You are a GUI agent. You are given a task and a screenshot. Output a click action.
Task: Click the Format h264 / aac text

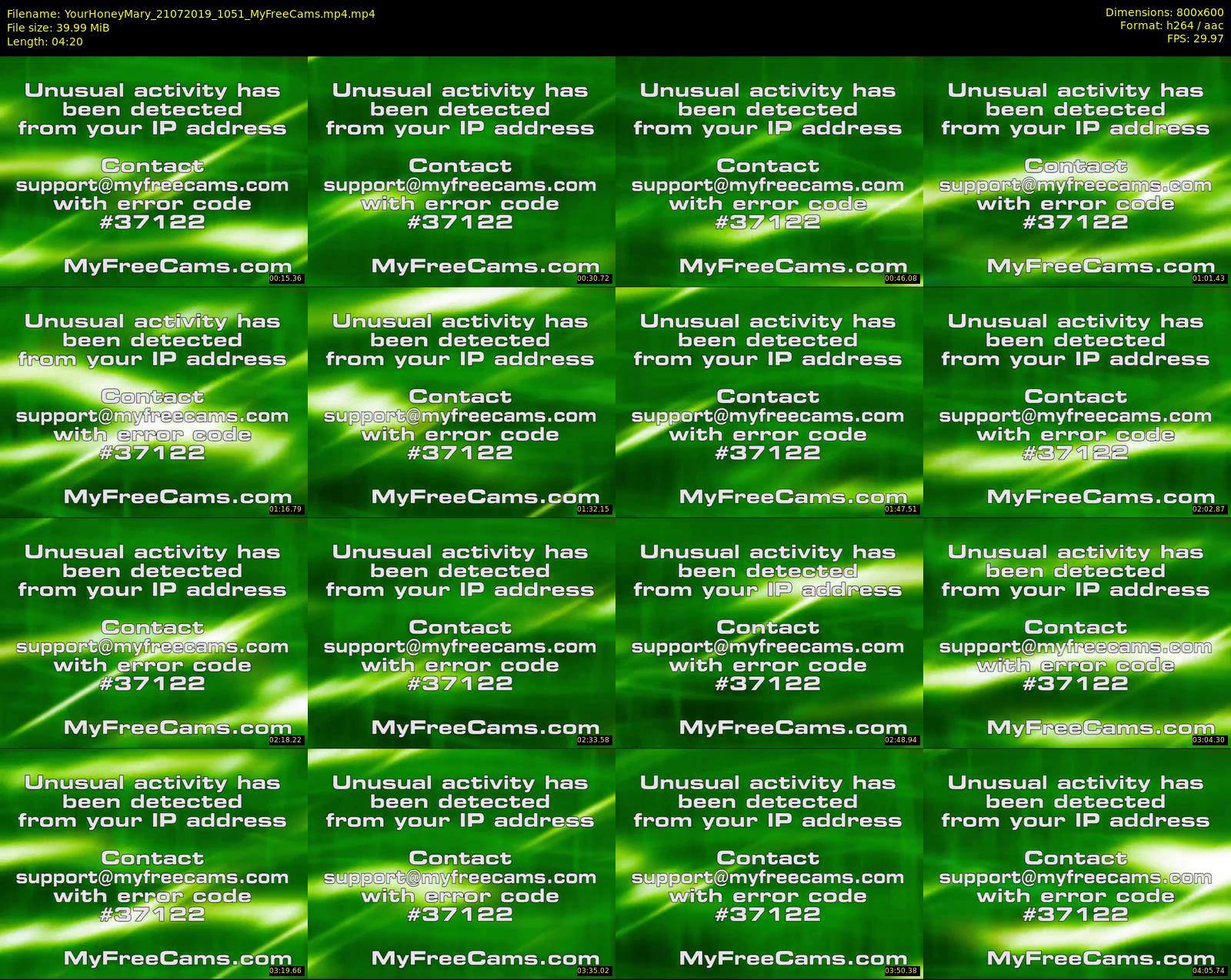(x=1172, y=25)
